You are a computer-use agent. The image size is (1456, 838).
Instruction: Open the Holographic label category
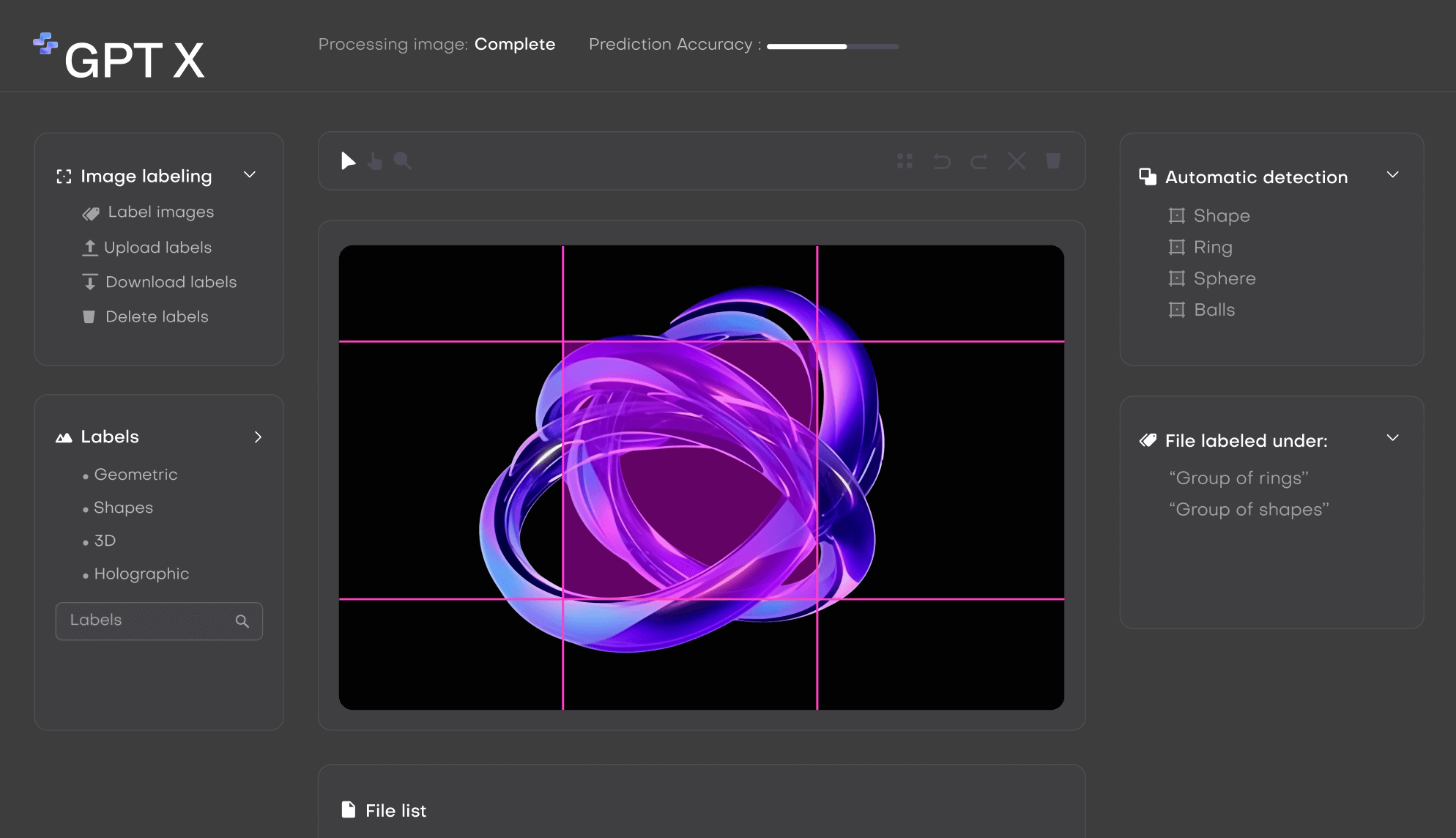(x=141, y=574)
